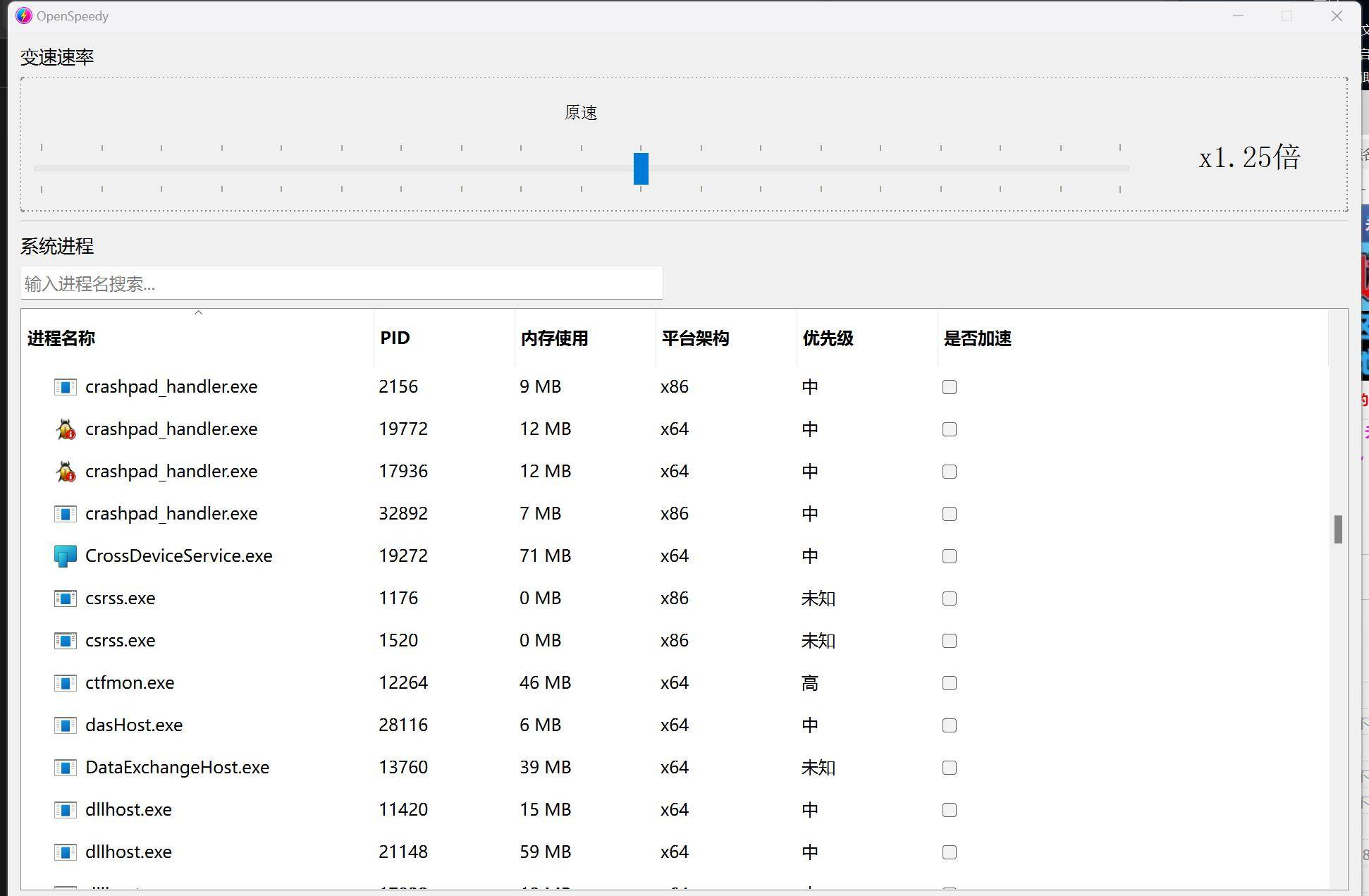Click the 优先级 priority column header
Viewport: 1369px width, 896px height.
(x=828, y=338)
